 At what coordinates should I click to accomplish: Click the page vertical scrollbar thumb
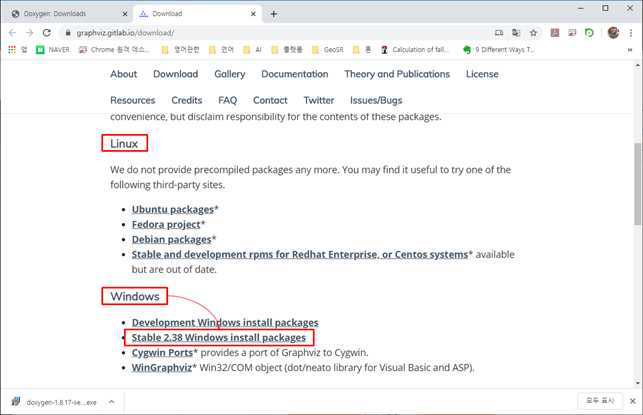[638, 184]
